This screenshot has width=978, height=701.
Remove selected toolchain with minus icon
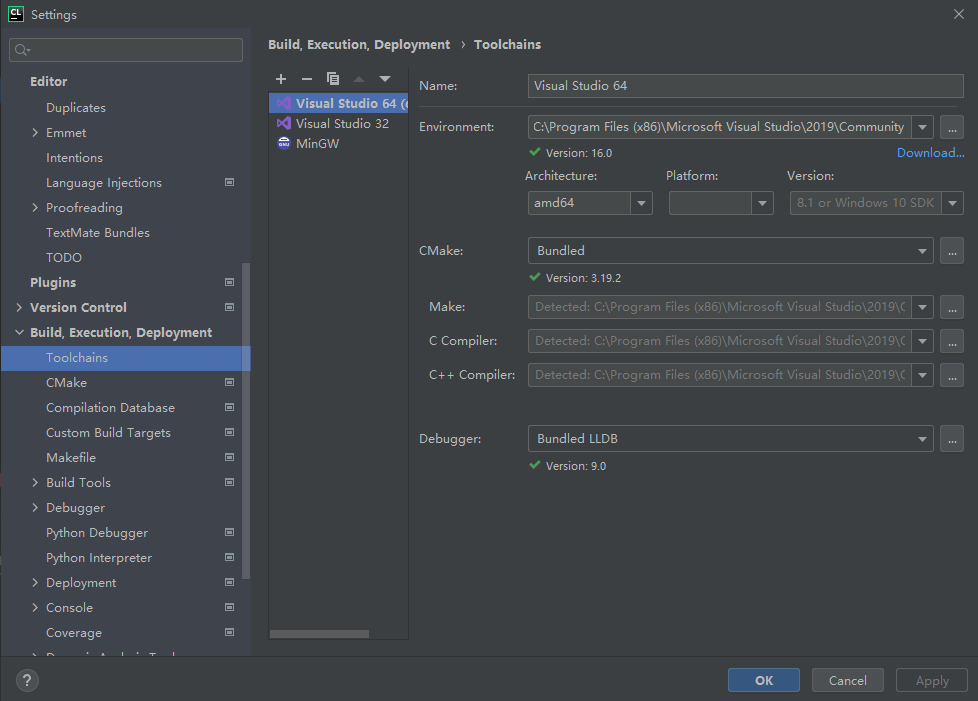click(x=306, y=79)
